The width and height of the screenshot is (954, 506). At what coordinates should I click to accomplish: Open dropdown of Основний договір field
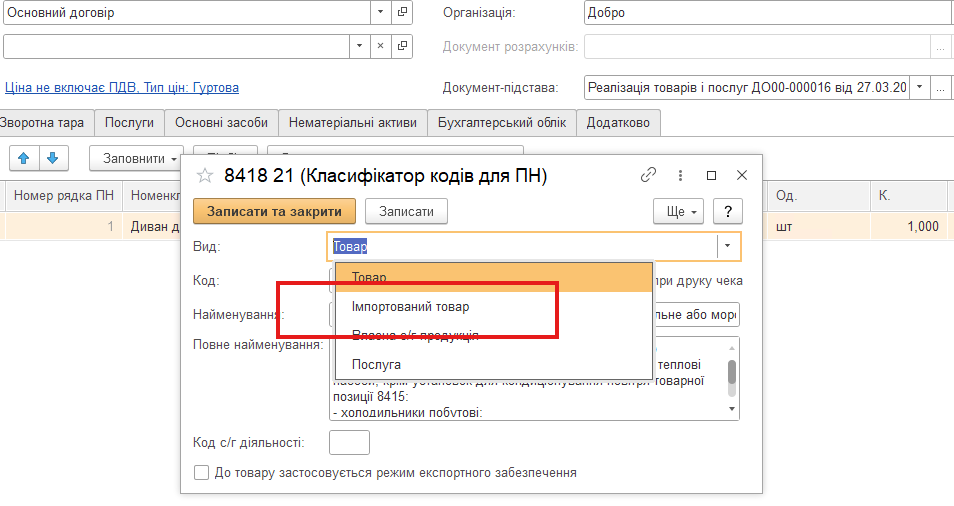(x=380, y=12)
